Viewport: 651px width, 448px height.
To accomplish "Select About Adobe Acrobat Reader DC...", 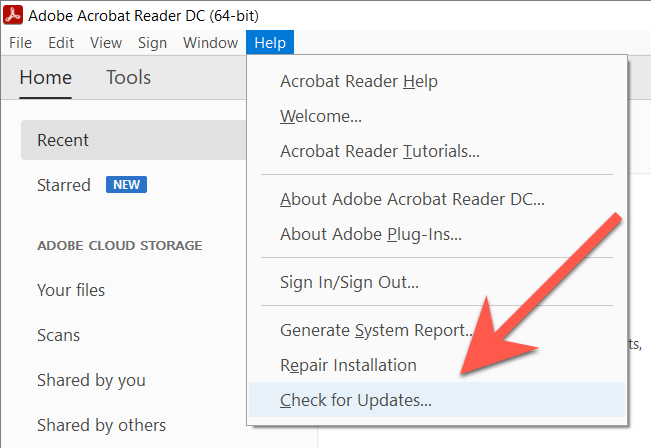I will click(437, 199).
